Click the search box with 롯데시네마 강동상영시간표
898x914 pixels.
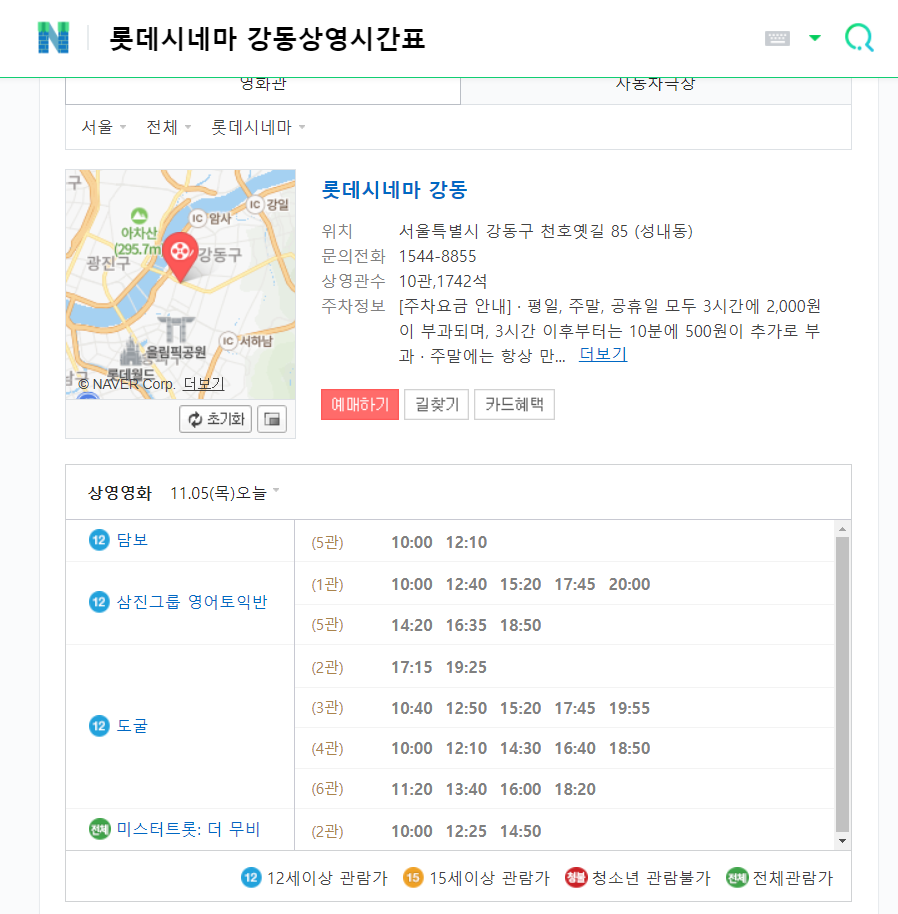(267, 38)
